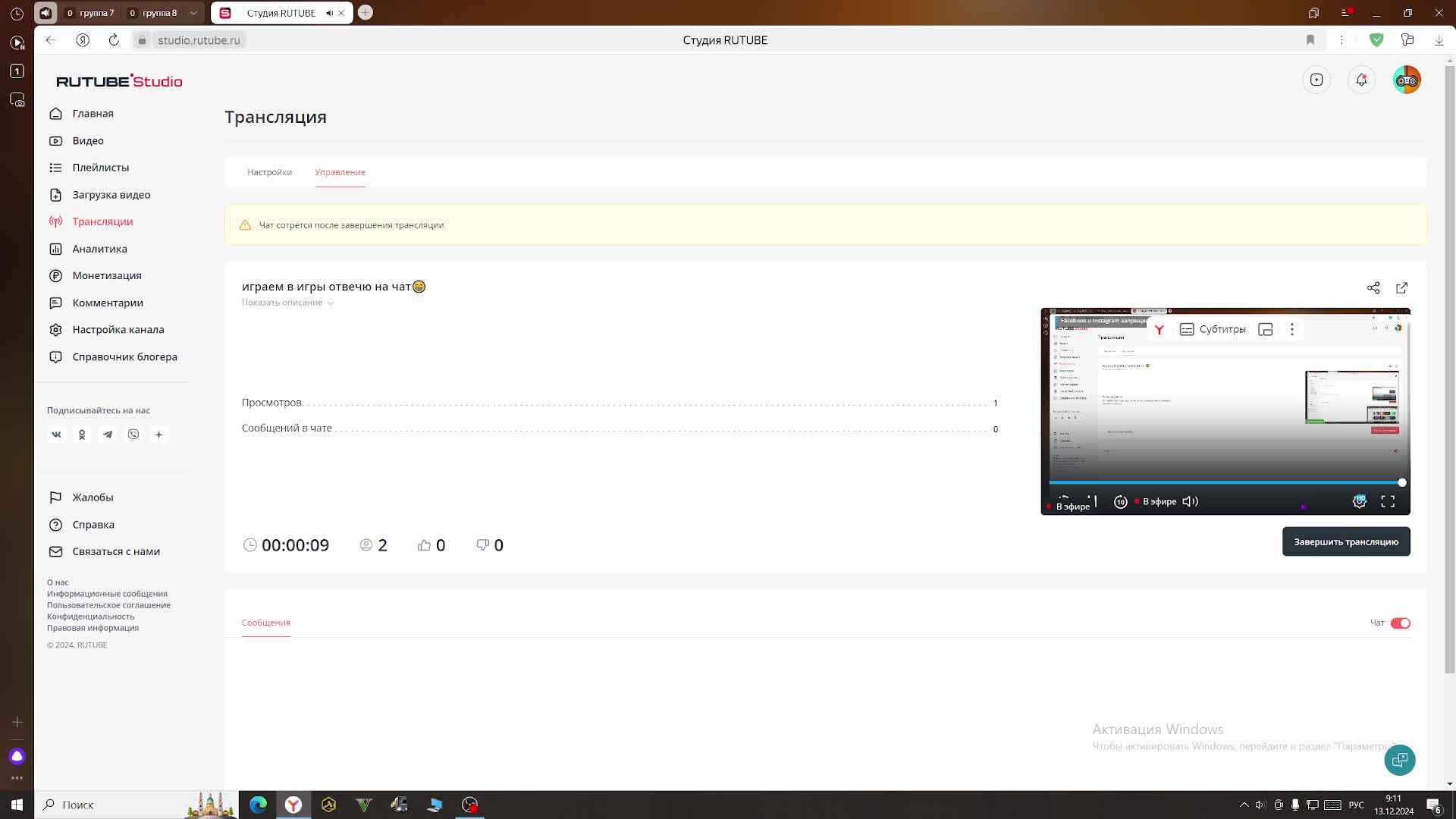Open the Odnoklassniki social icon
1456x819 pixels.
click(82, 435)
